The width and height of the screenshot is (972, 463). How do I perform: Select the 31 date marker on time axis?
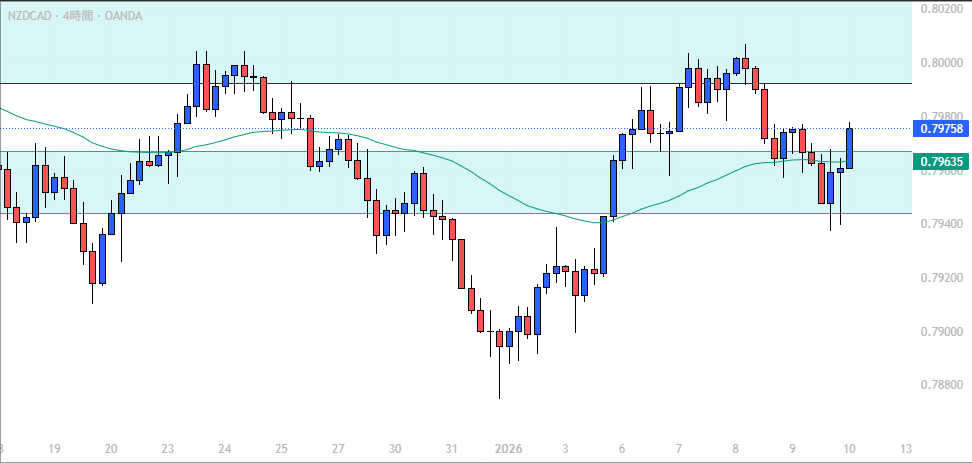click(452, 449)
